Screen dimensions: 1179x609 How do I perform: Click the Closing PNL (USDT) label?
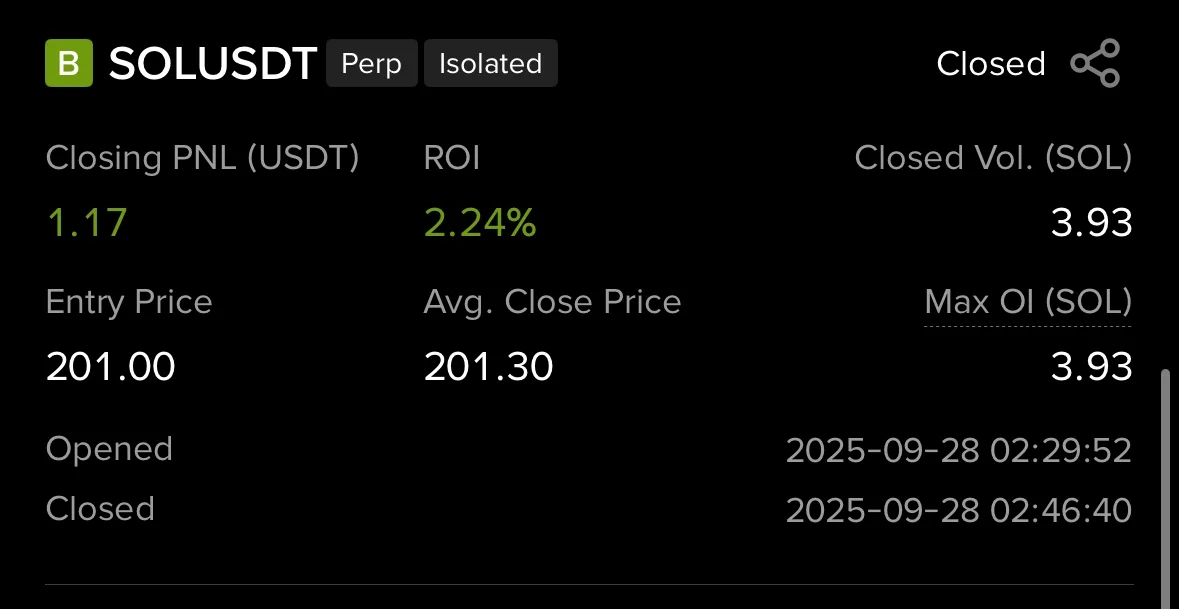(202, 158)
